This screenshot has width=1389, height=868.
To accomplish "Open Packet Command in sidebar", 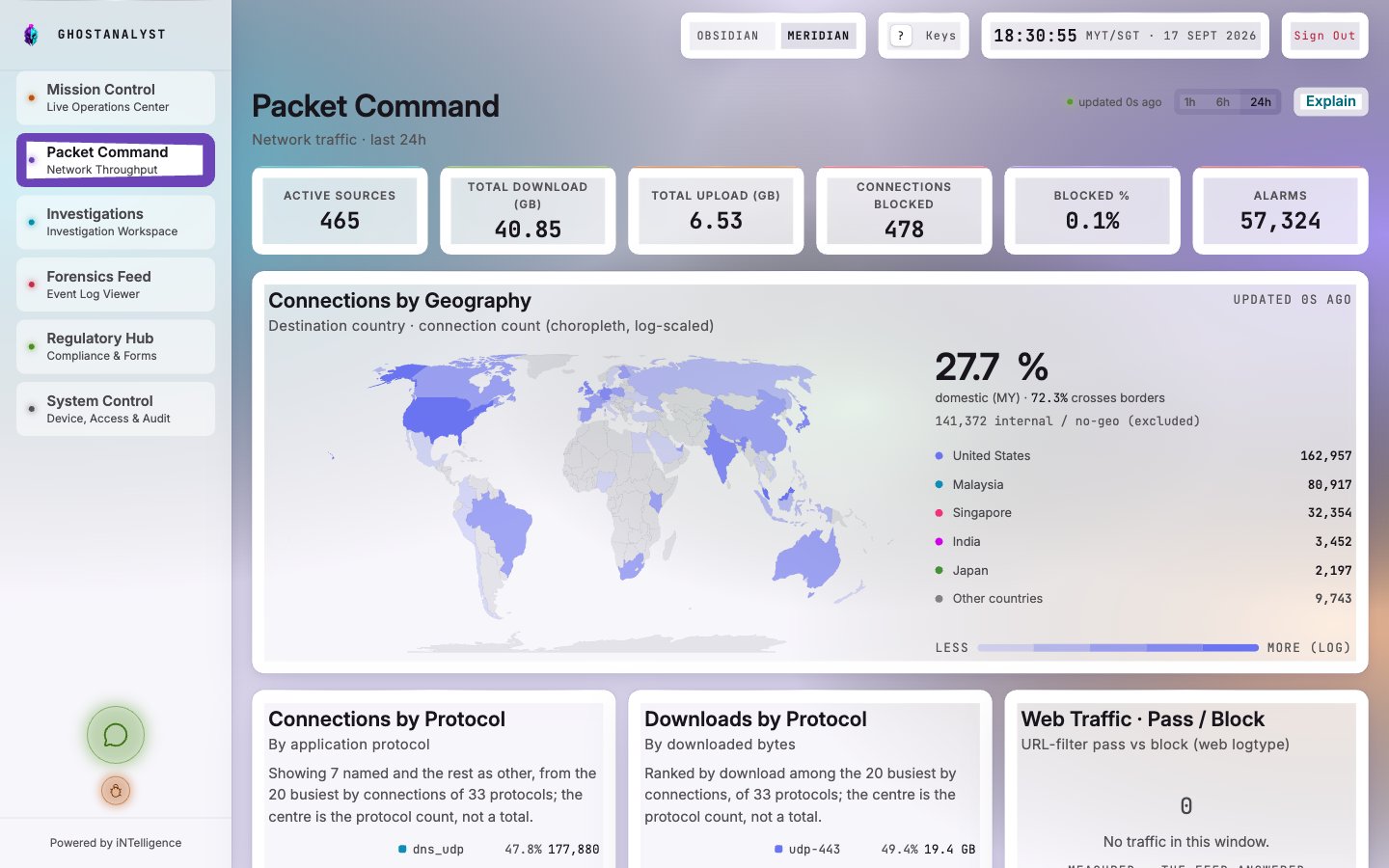I will (x=116, y=160).
